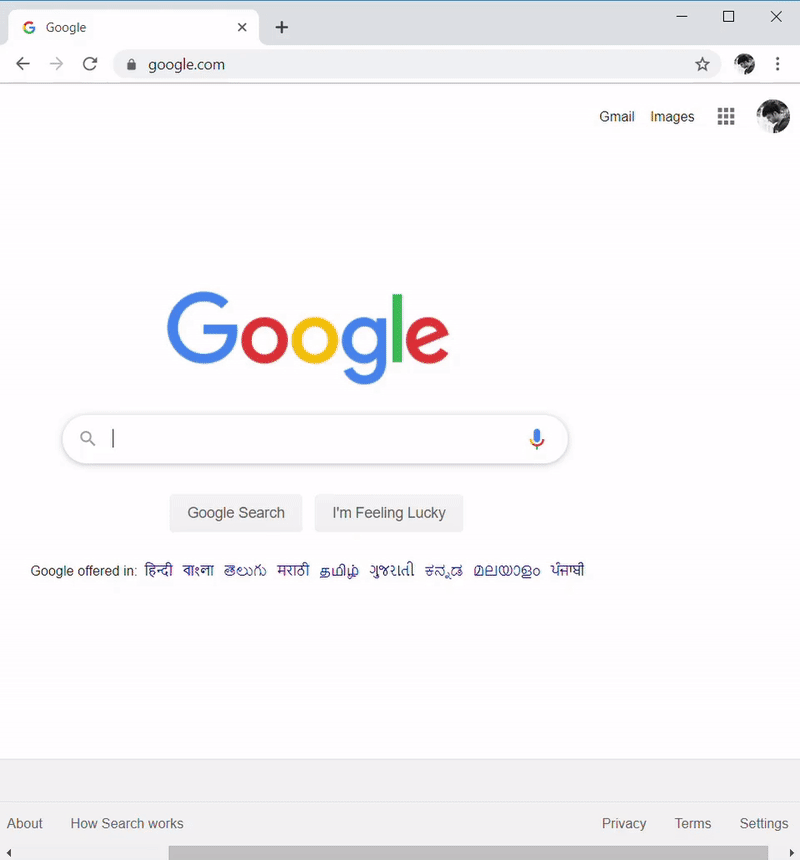The height and width of the screenshot is (860, 800).
Task: Close the Google tab
Action: pos(242,27)
